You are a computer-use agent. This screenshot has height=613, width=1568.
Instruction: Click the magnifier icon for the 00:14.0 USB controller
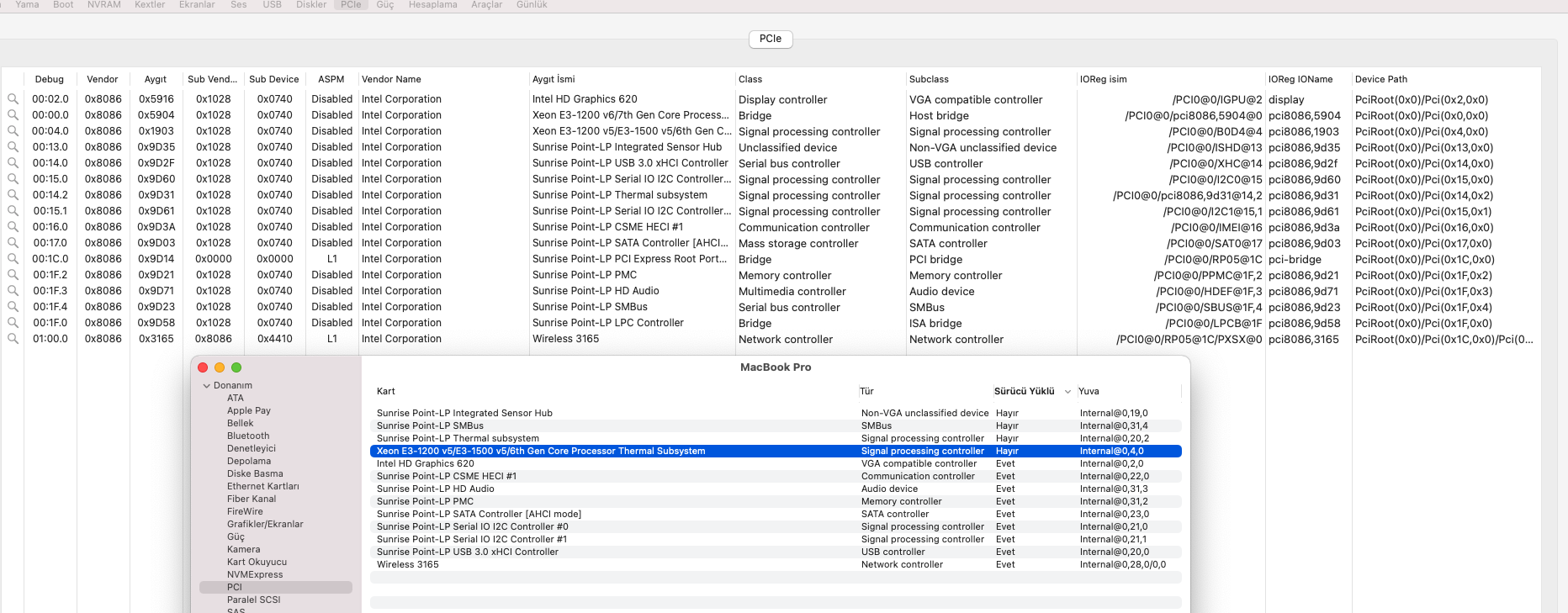[x=13, y=163]
